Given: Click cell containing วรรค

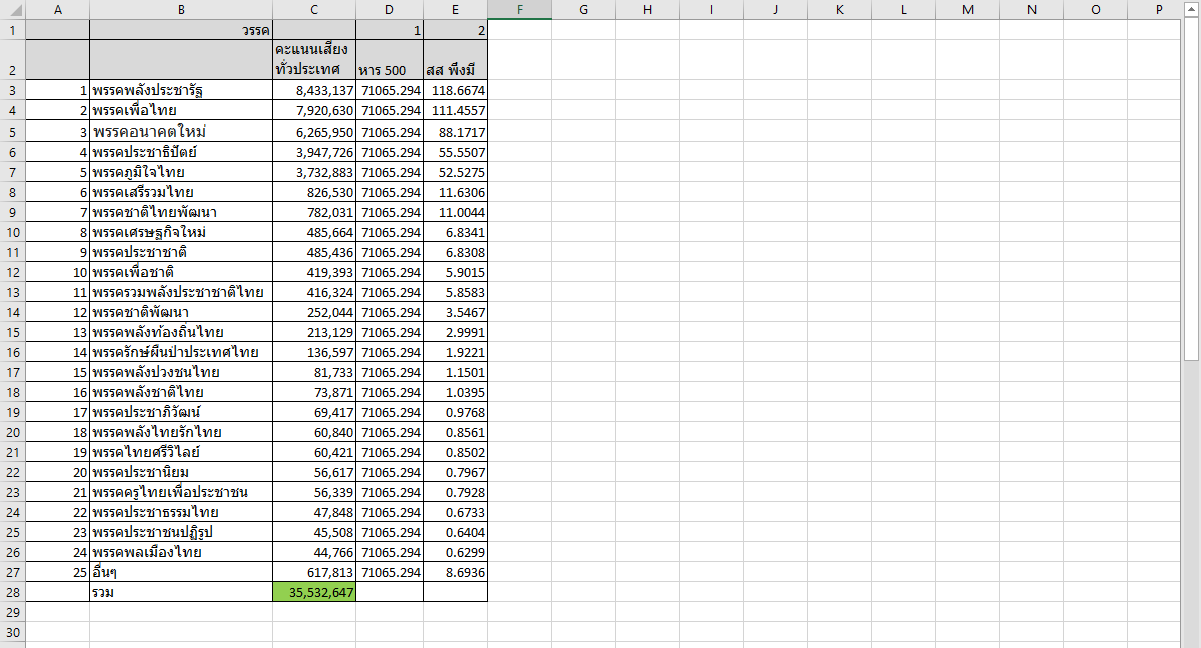Looking at the screenshot, I should pos(181,30).
